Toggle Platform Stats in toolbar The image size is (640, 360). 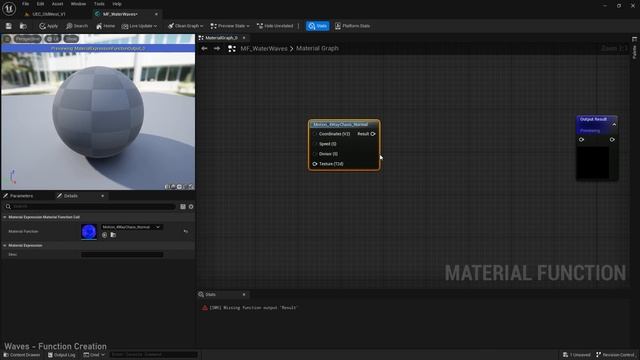[353, 26]
